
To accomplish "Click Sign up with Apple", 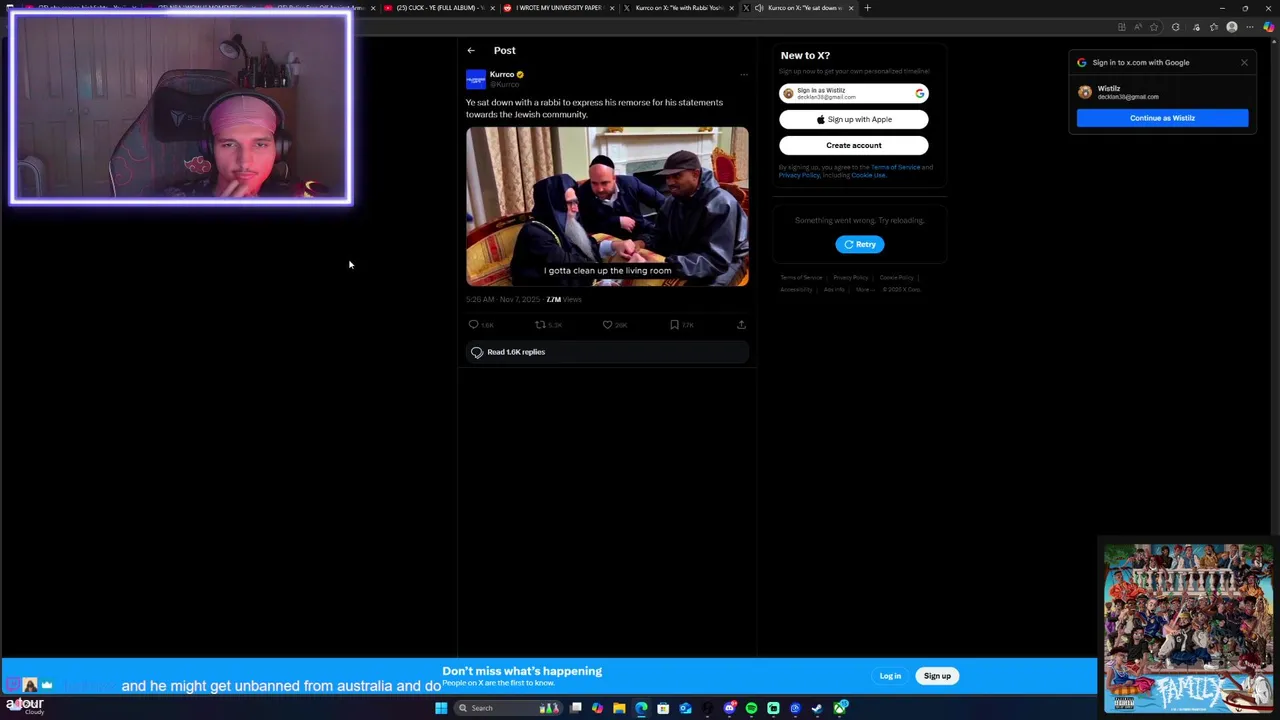I will (854, 119).
